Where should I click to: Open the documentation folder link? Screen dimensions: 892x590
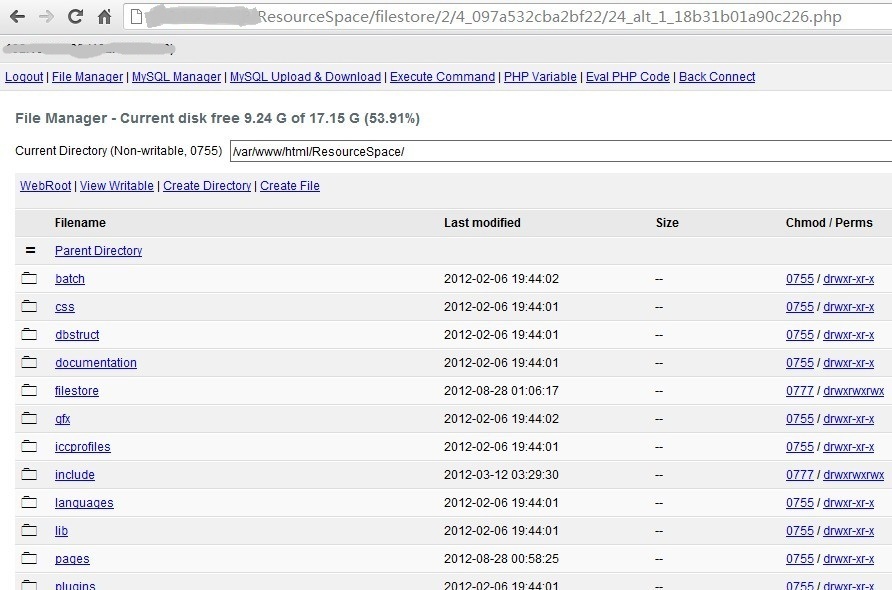point(96,363)
